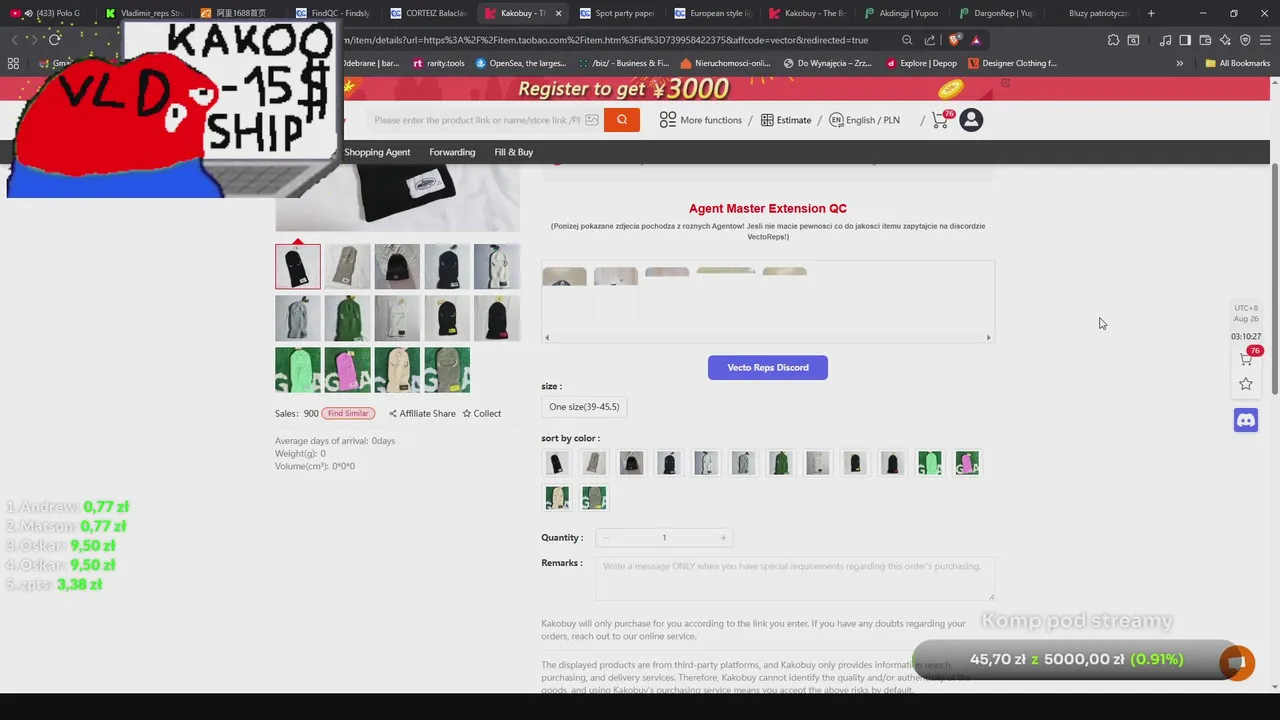1280x720 pixels.
Task: Open More functions menu
Action: (x=701, y=120)
